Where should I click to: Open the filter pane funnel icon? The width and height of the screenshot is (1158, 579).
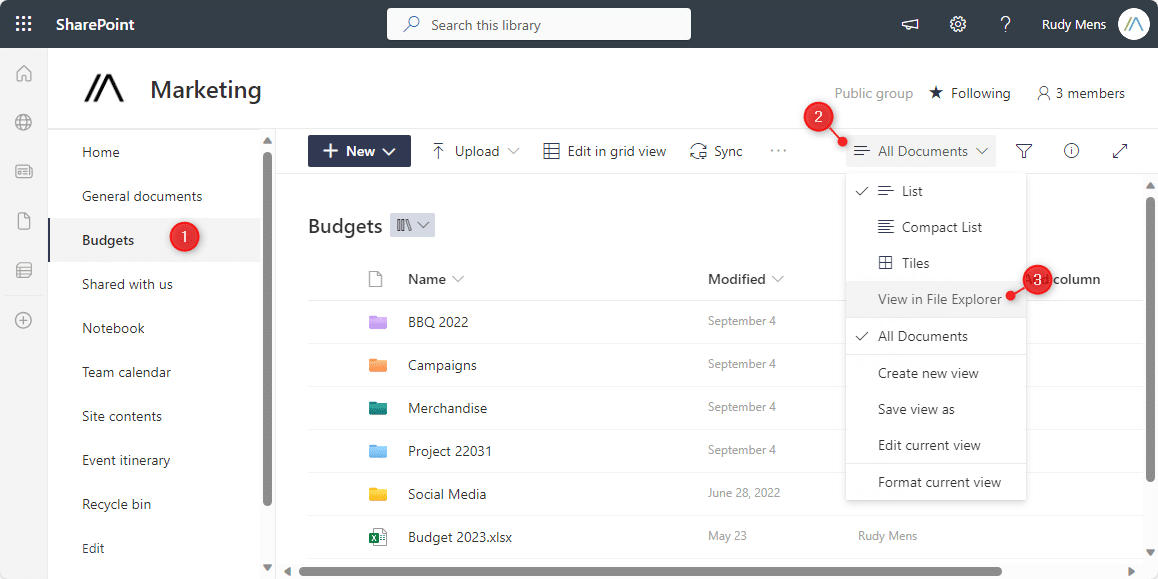coord(1024,151)
